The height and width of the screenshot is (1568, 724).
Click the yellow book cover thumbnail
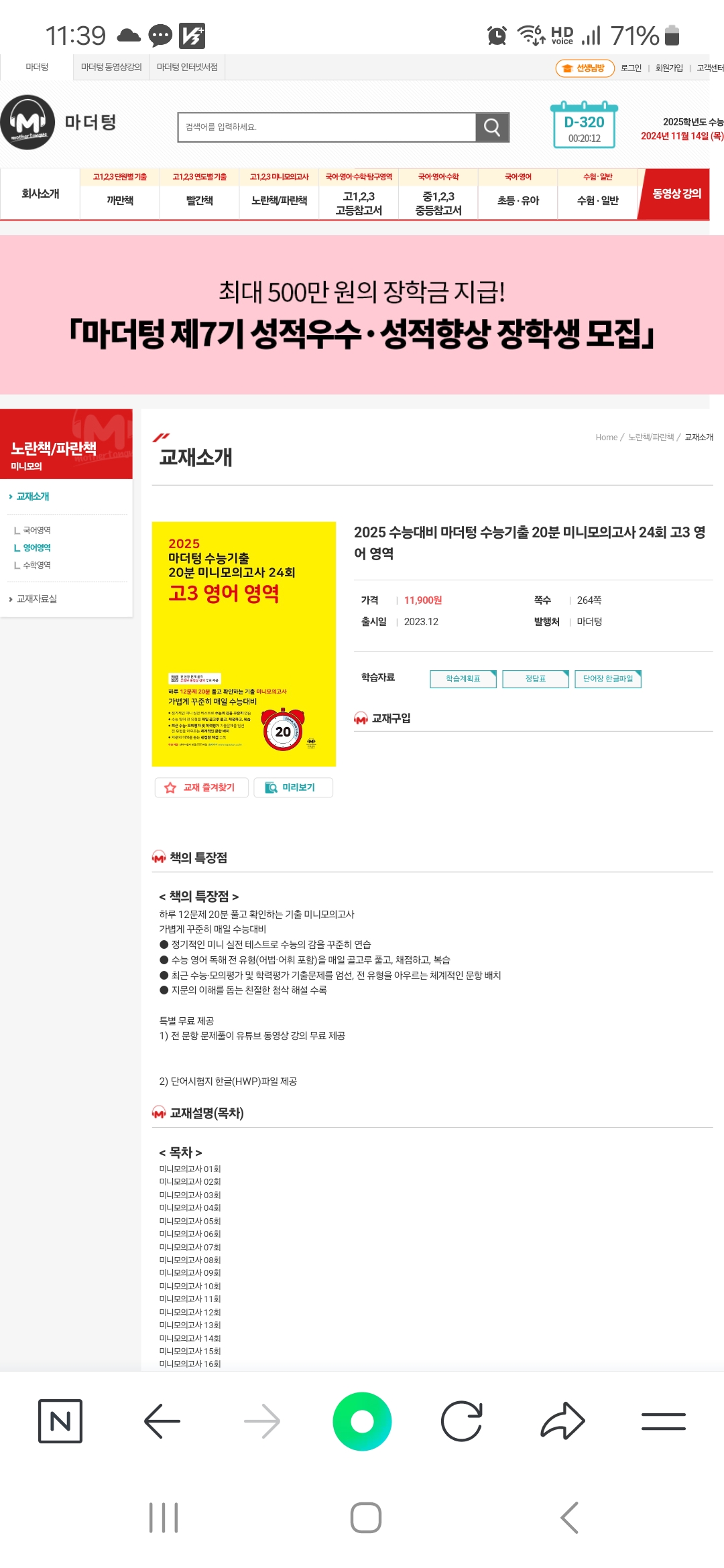(x=244, y=644)
